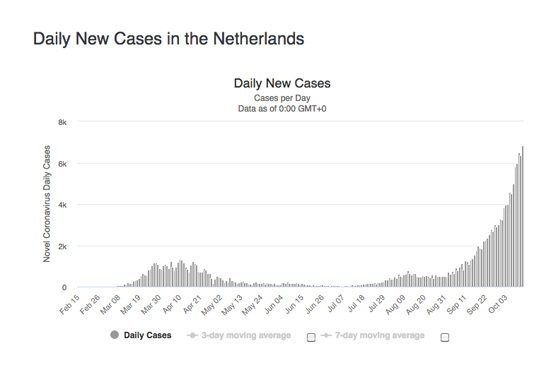Screen dimensions: 539x365
Task: Click the 3-day moving average legend label
Action: tap(246, 335)
